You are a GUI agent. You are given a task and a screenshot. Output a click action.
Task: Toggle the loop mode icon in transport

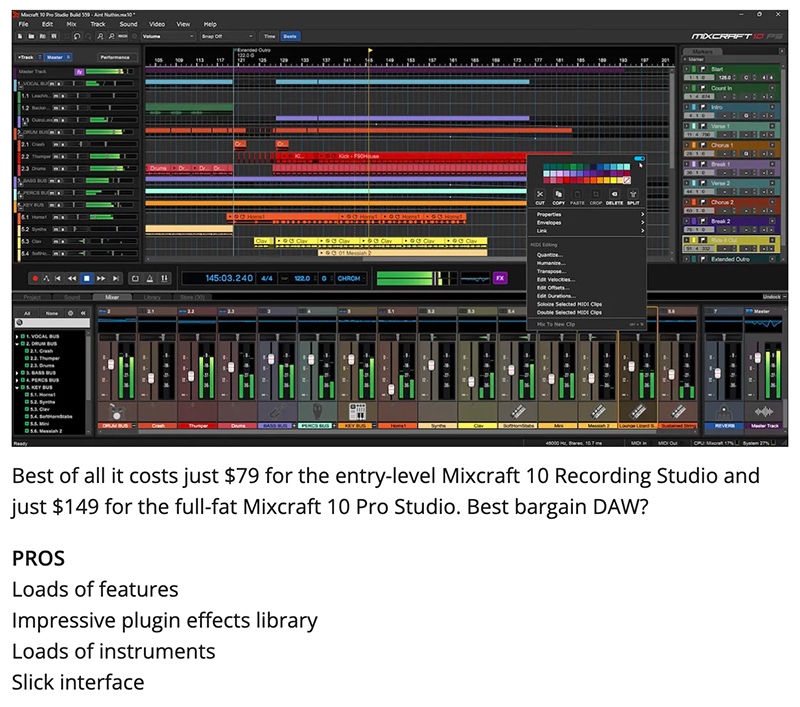135,279
